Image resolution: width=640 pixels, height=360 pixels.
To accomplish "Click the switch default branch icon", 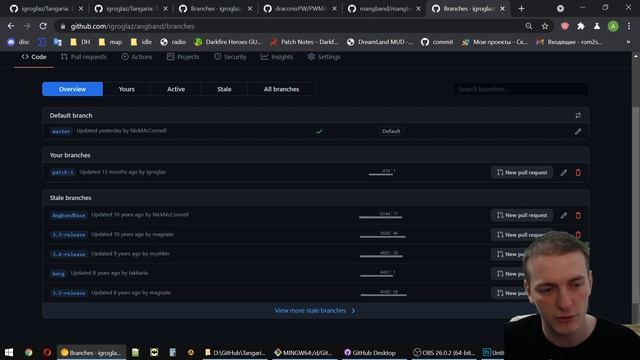I will (578, 116).
